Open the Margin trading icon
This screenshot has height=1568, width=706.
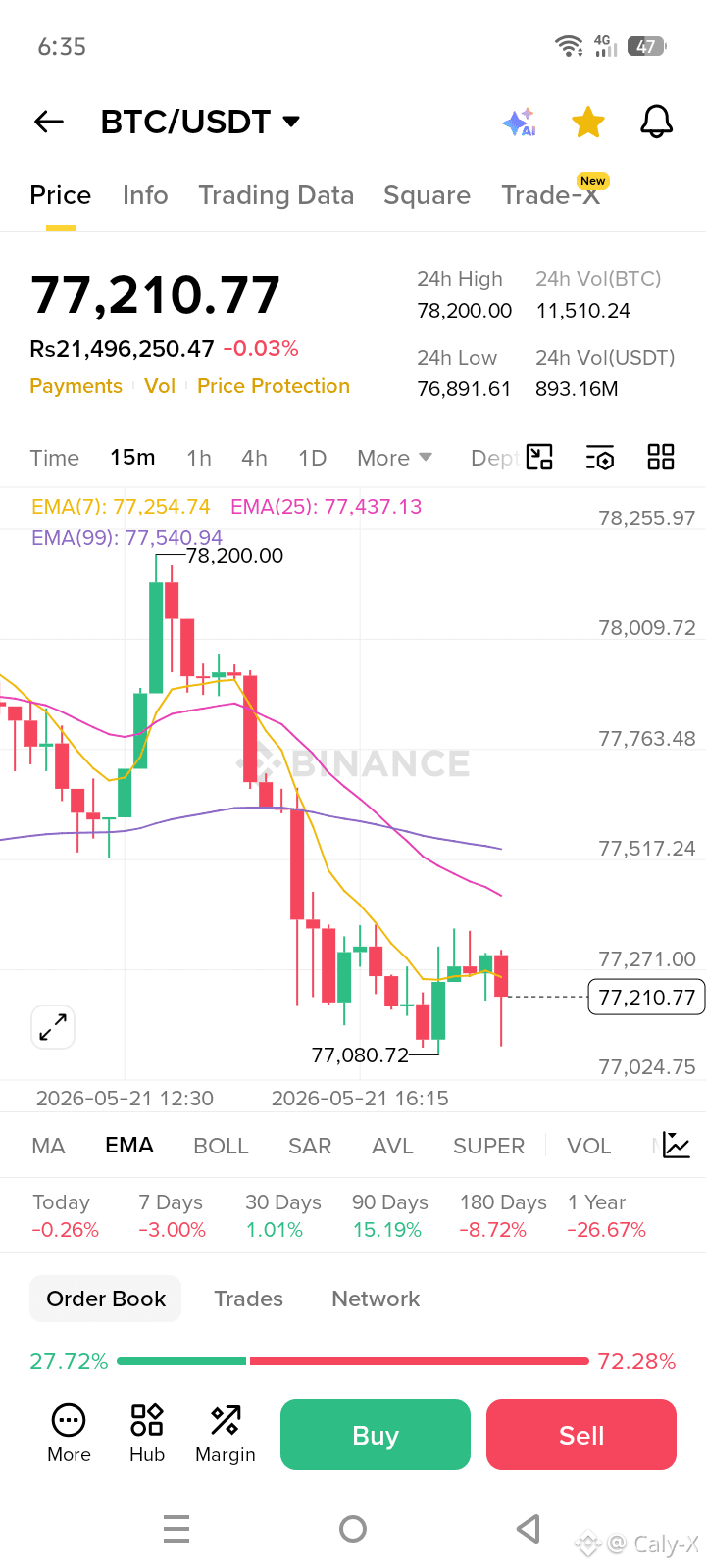coord(226,1434)
